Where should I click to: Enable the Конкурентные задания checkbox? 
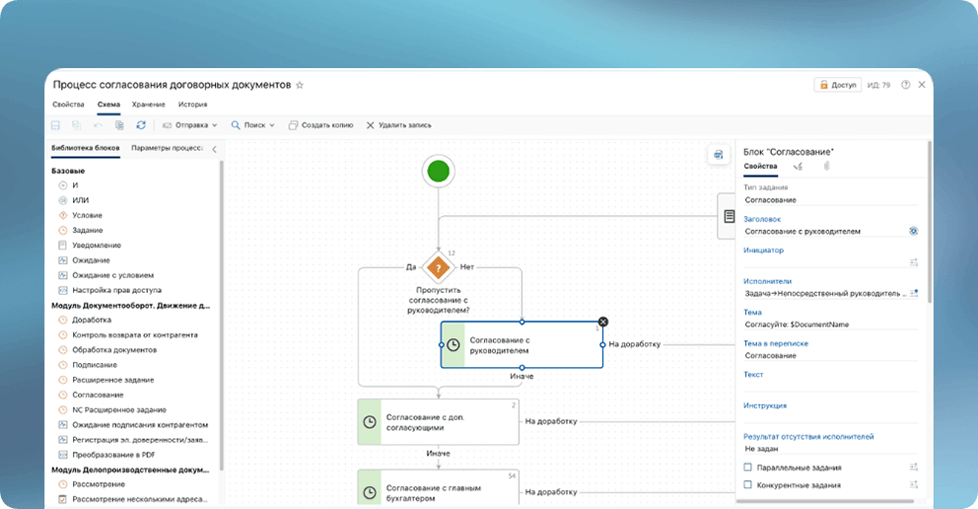[748, 485]
